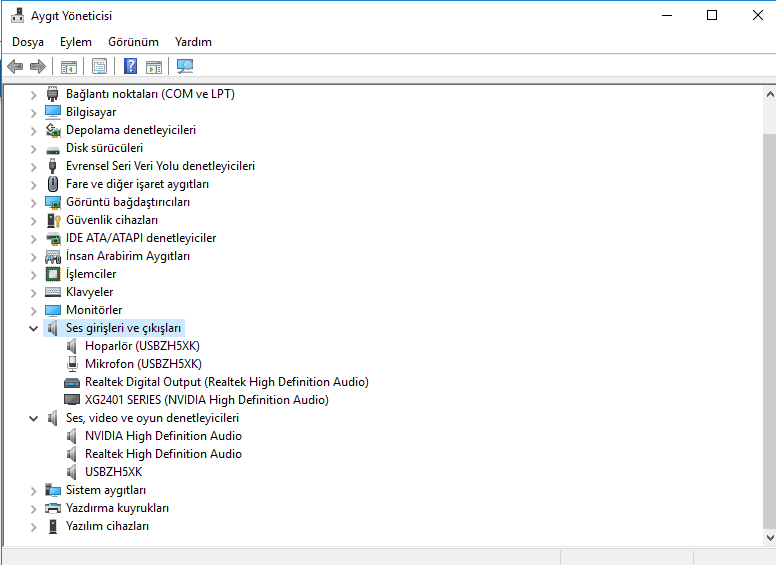Screen dimensions: 776x565
Task: Click the İnsan Arabirim Aygıtları icon
Action: [53, 256]
